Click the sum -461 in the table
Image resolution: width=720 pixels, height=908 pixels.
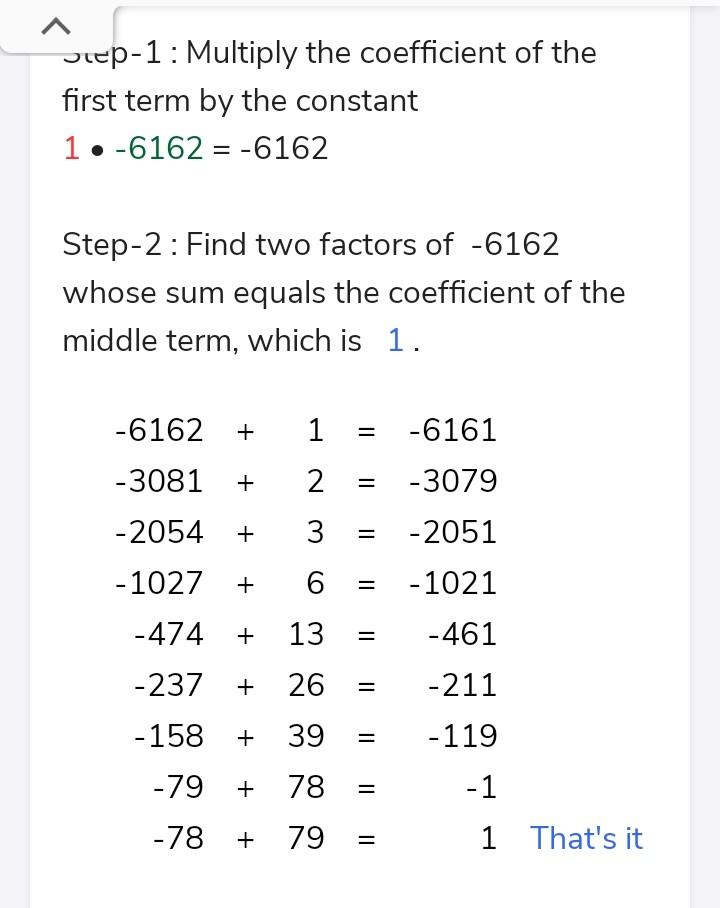[x=462, y=634]
